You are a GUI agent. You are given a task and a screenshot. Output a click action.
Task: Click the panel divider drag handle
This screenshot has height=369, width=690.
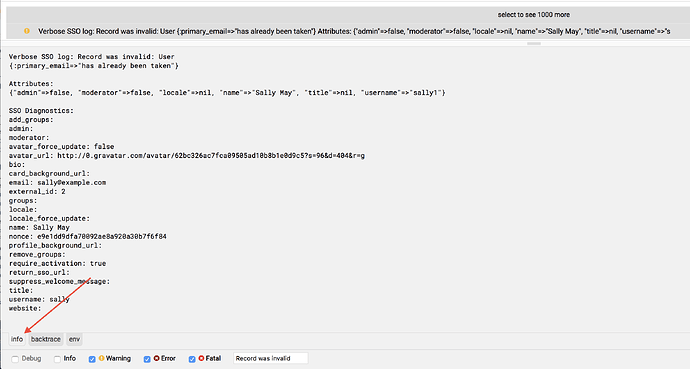coord(533,44)
